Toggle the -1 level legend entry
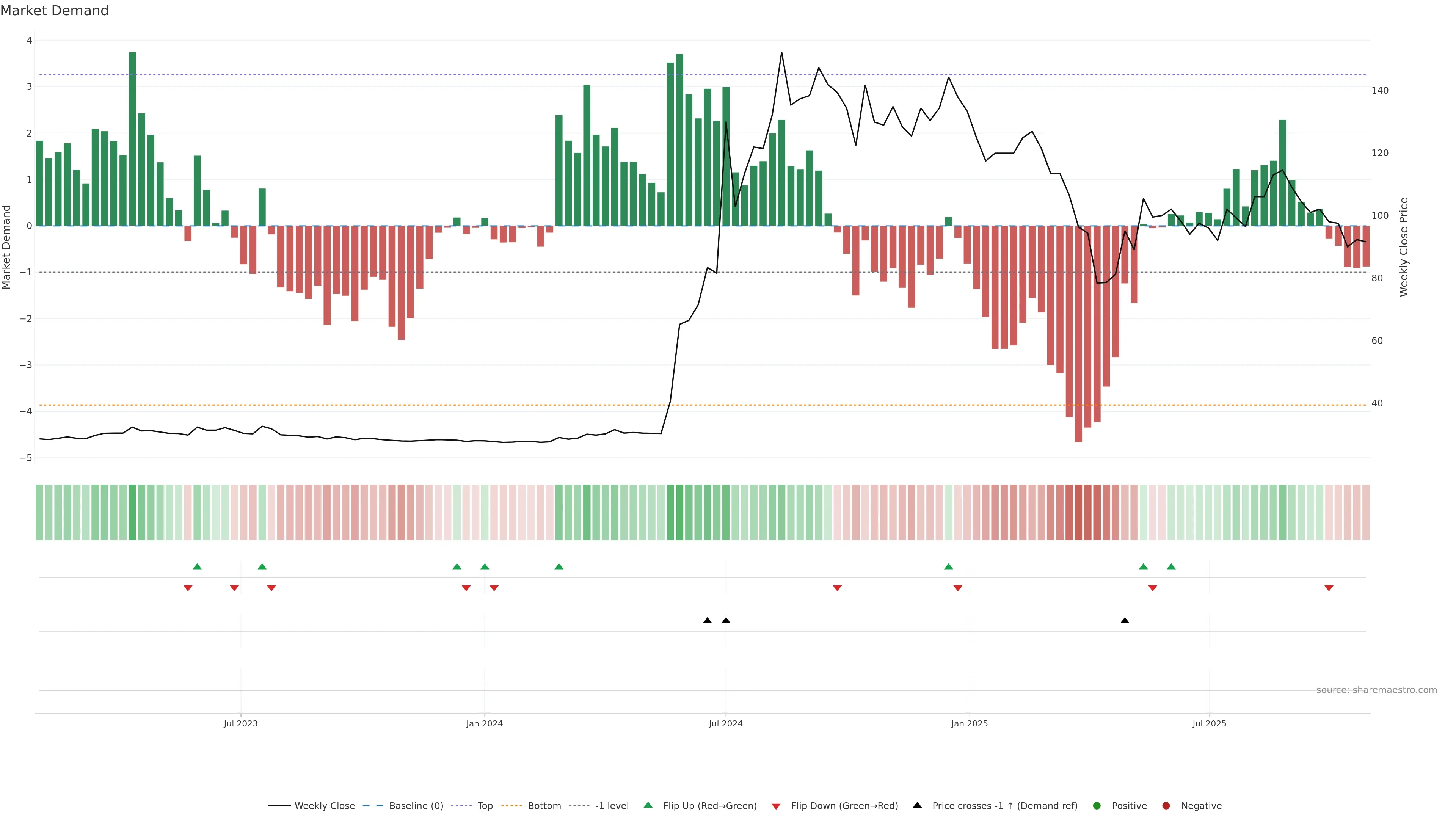The image size is (1456, 819). click(612, 805)
